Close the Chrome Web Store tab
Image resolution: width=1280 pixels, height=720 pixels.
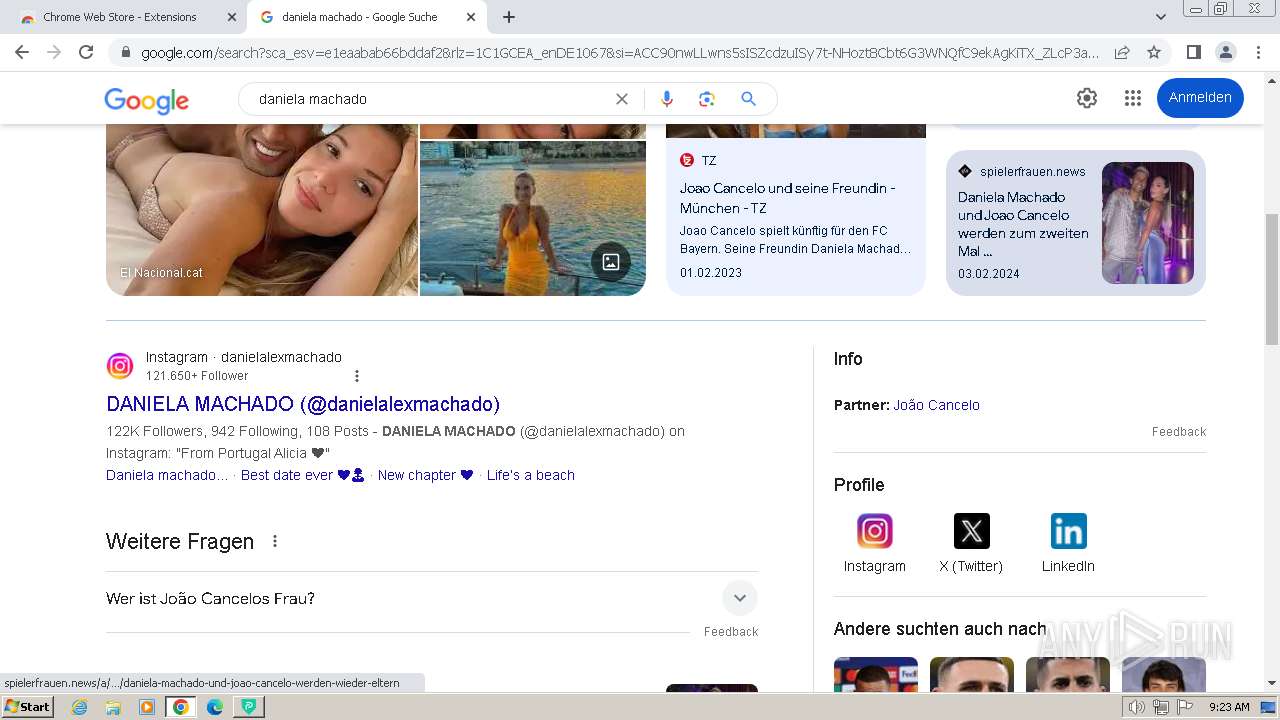232,17
